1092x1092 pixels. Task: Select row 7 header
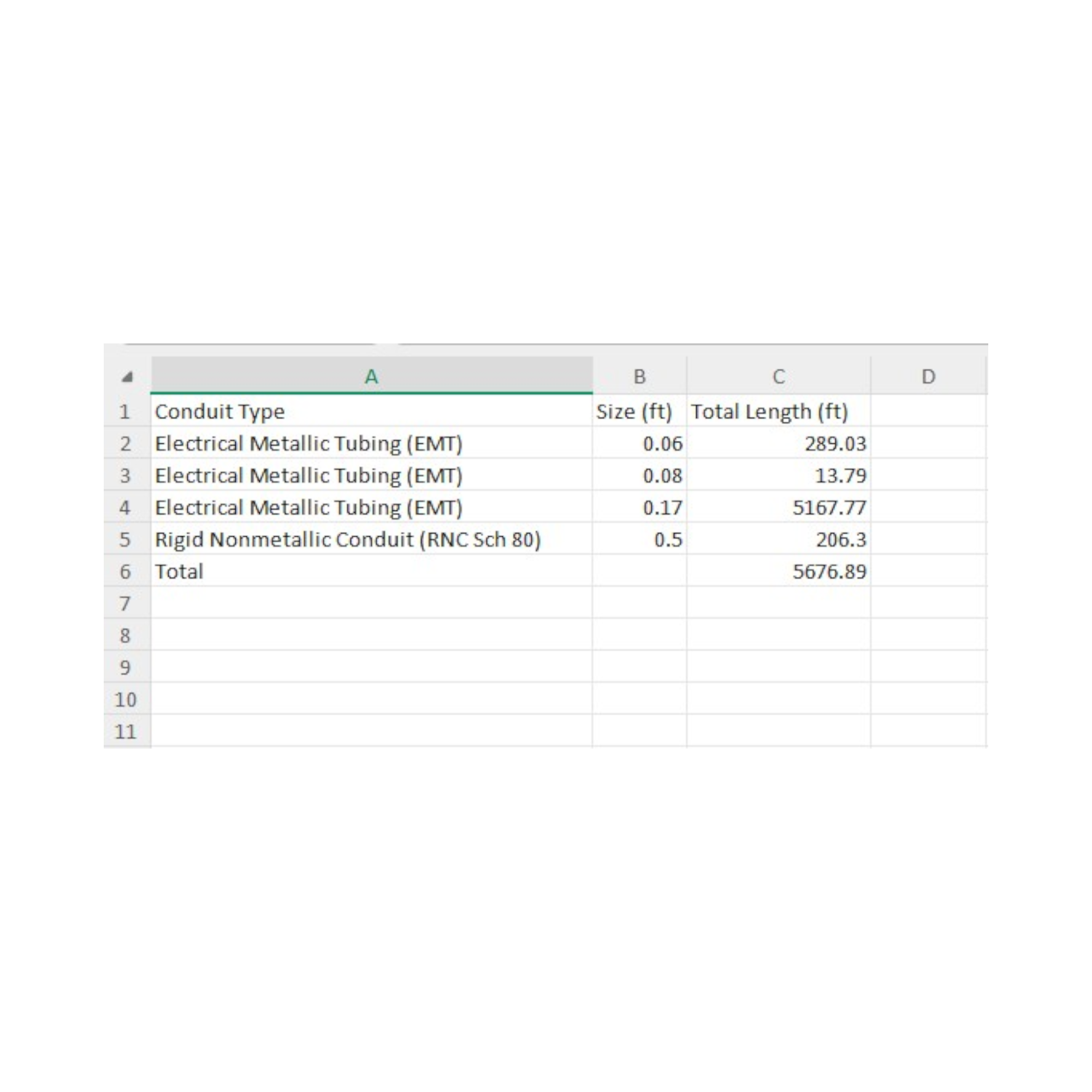[127, 603]
